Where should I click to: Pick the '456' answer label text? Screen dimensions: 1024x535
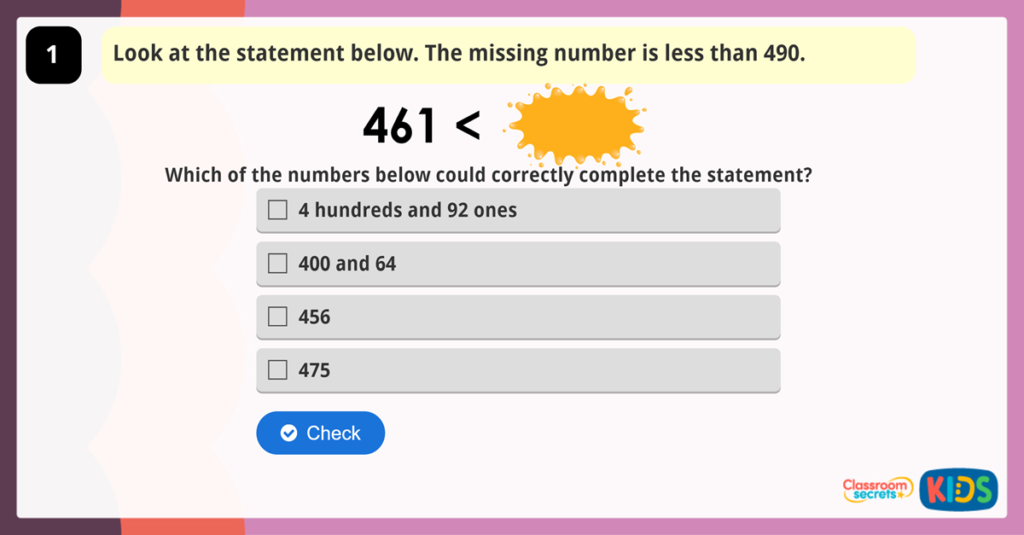pos(314,317)
